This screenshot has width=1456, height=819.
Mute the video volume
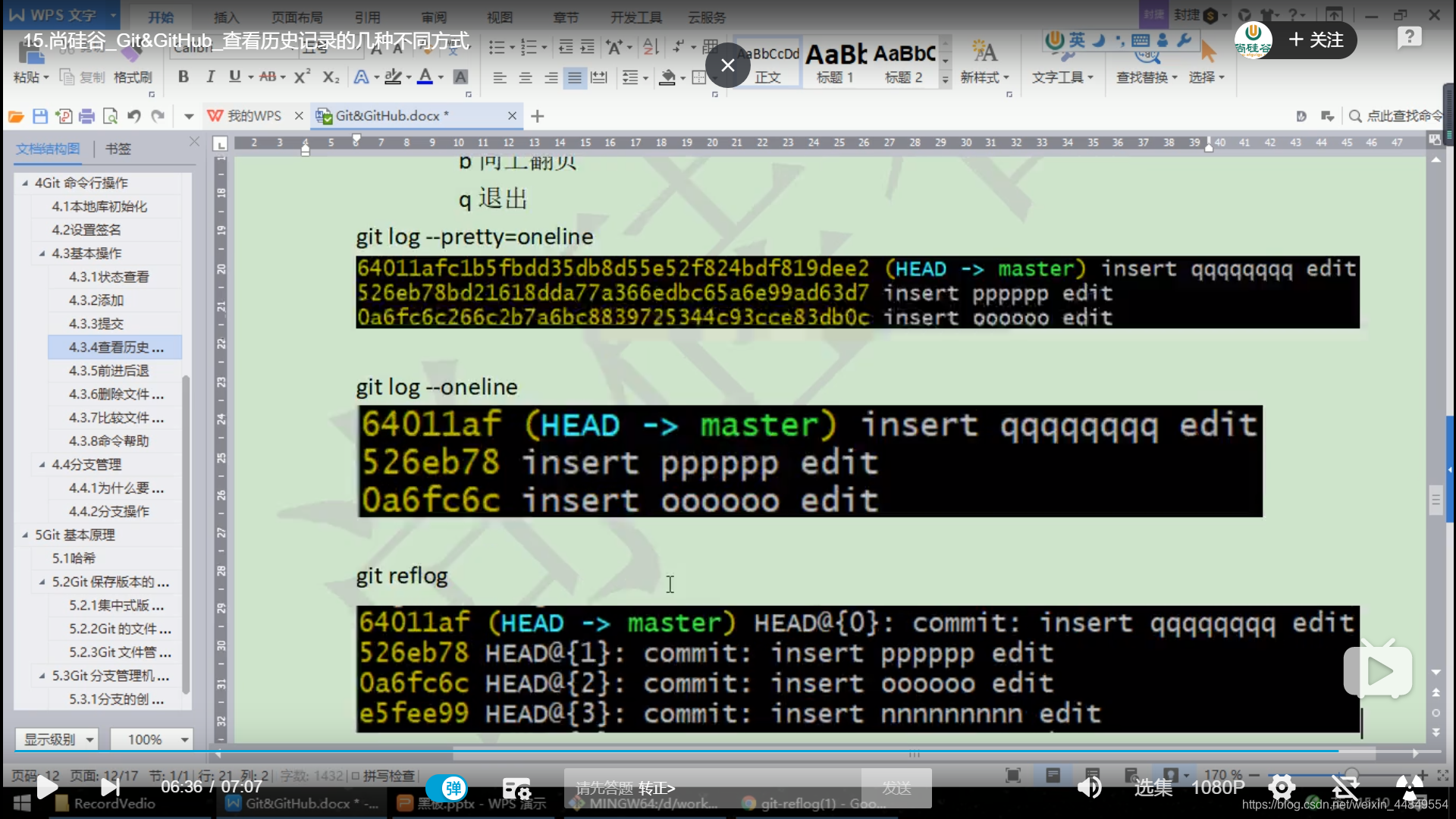point(1090,787)
